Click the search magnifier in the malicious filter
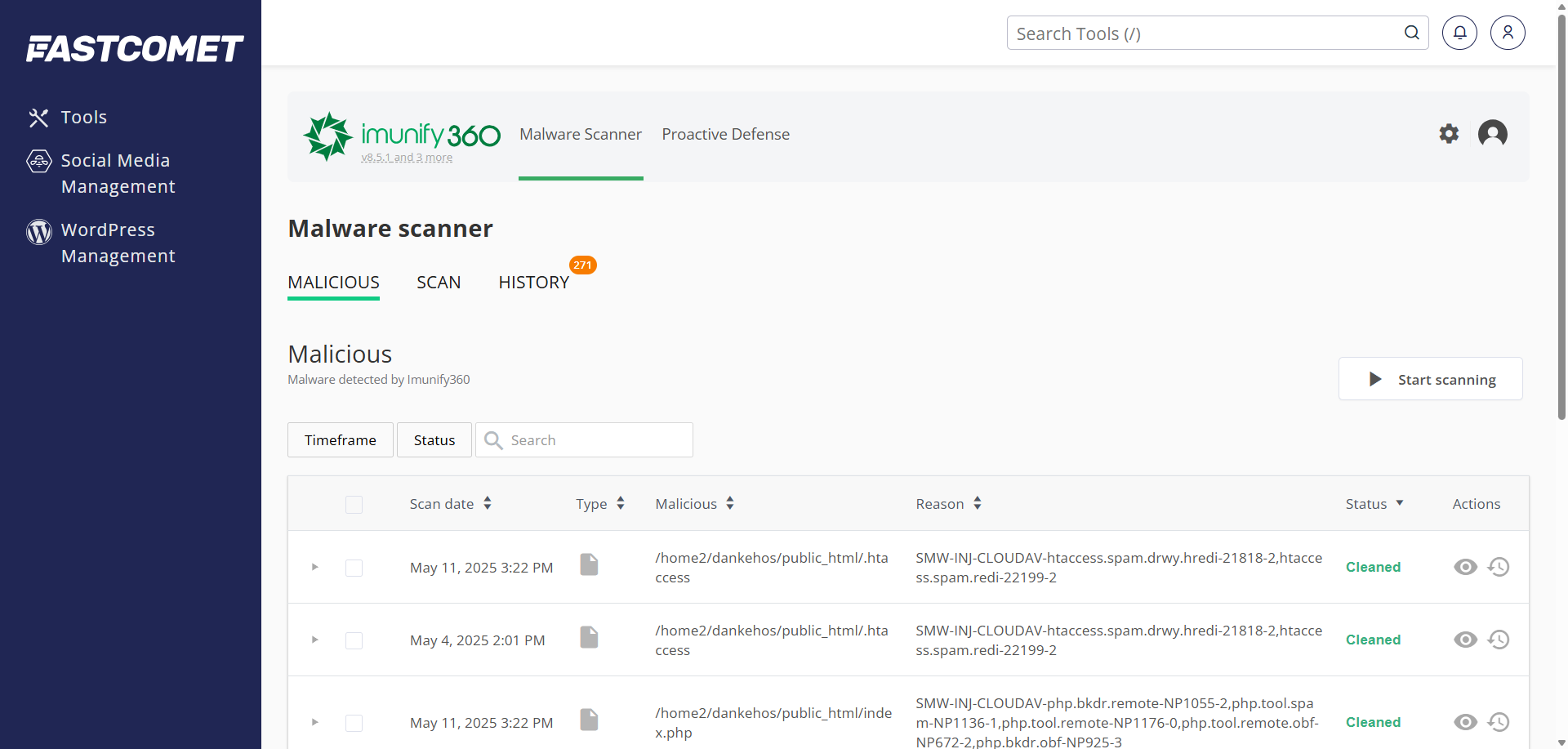 (493, 440)
